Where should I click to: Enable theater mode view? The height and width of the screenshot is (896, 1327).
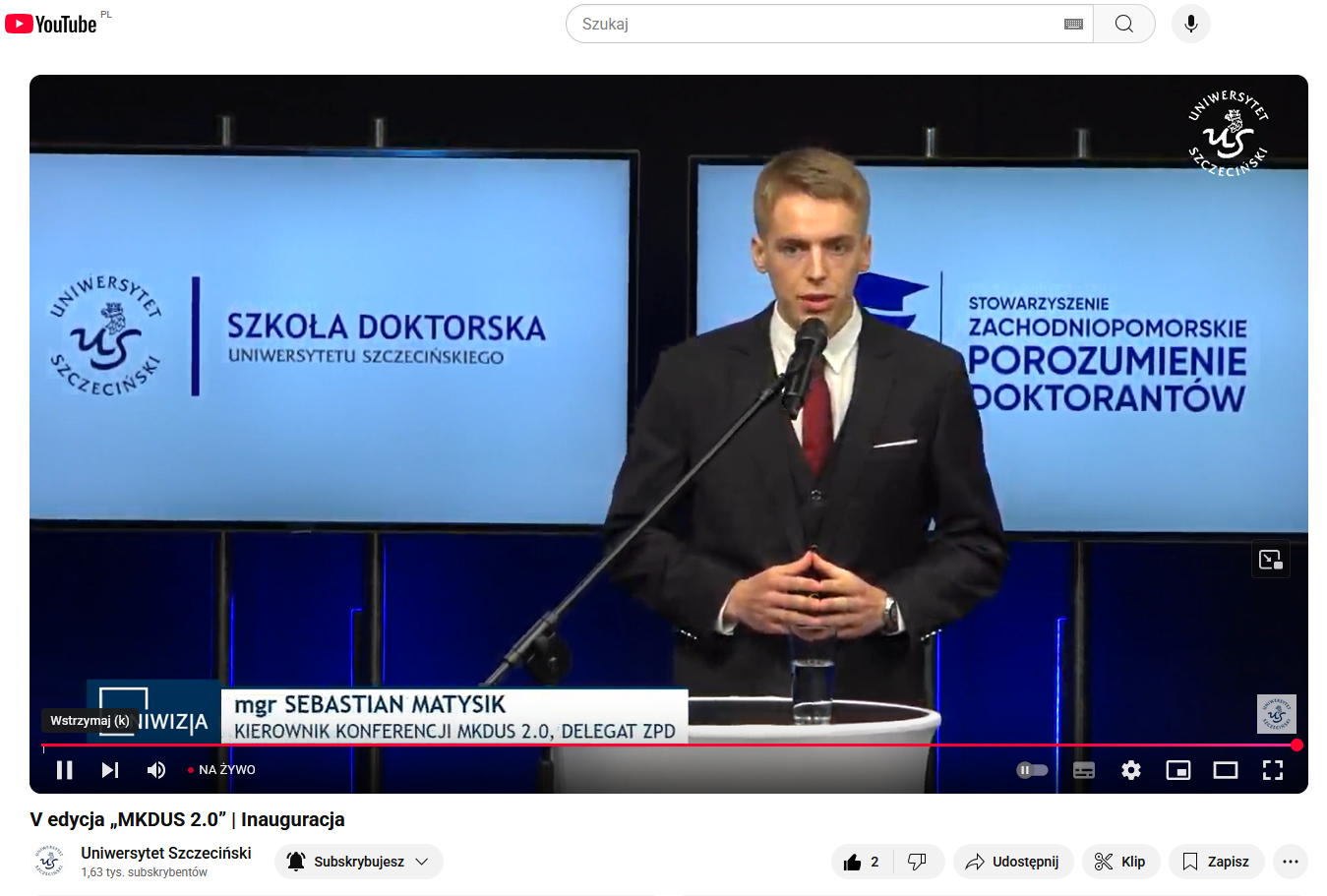1226,770
